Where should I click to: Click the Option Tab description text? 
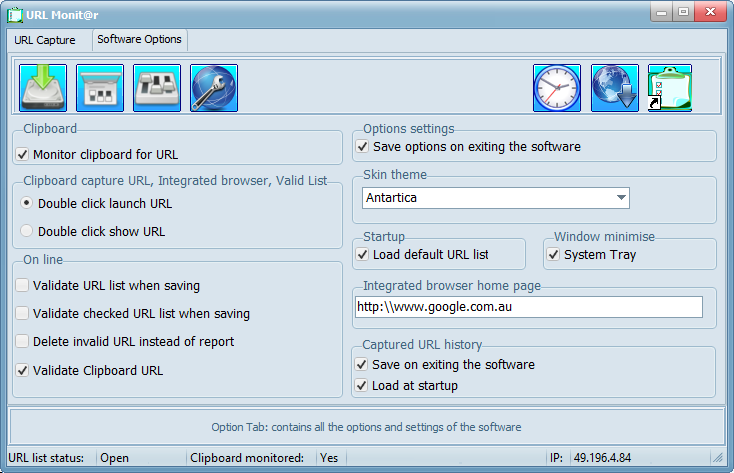pyautogui.click(x=366, y=427)
